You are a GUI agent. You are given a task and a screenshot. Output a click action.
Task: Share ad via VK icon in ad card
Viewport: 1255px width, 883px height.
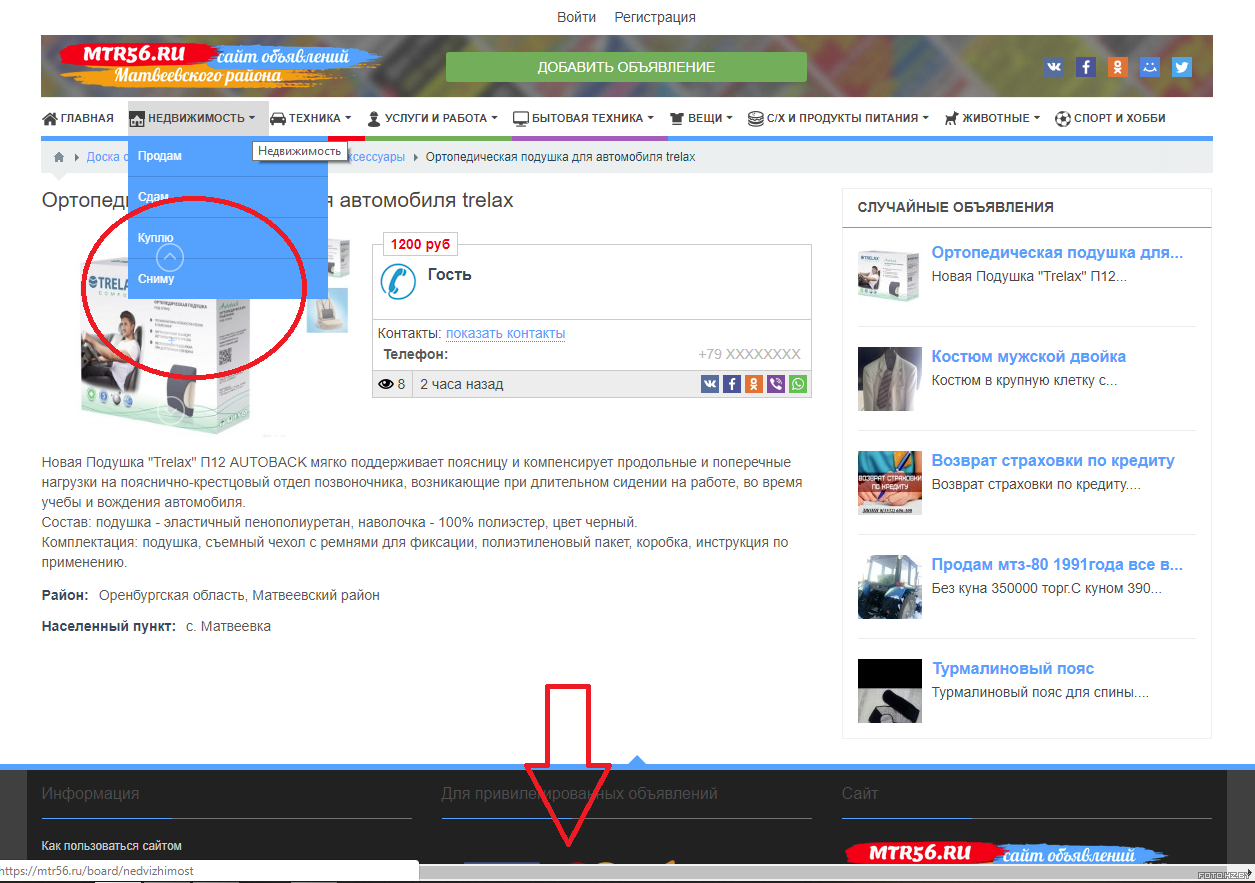710,384
